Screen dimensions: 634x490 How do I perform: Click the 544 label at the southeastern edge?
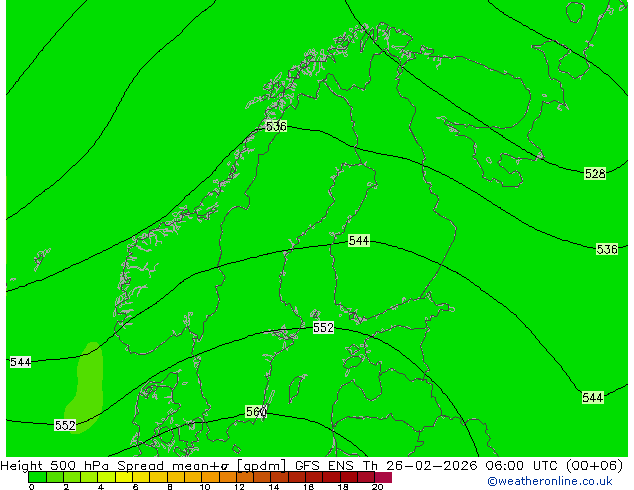[x=592, y=397]
